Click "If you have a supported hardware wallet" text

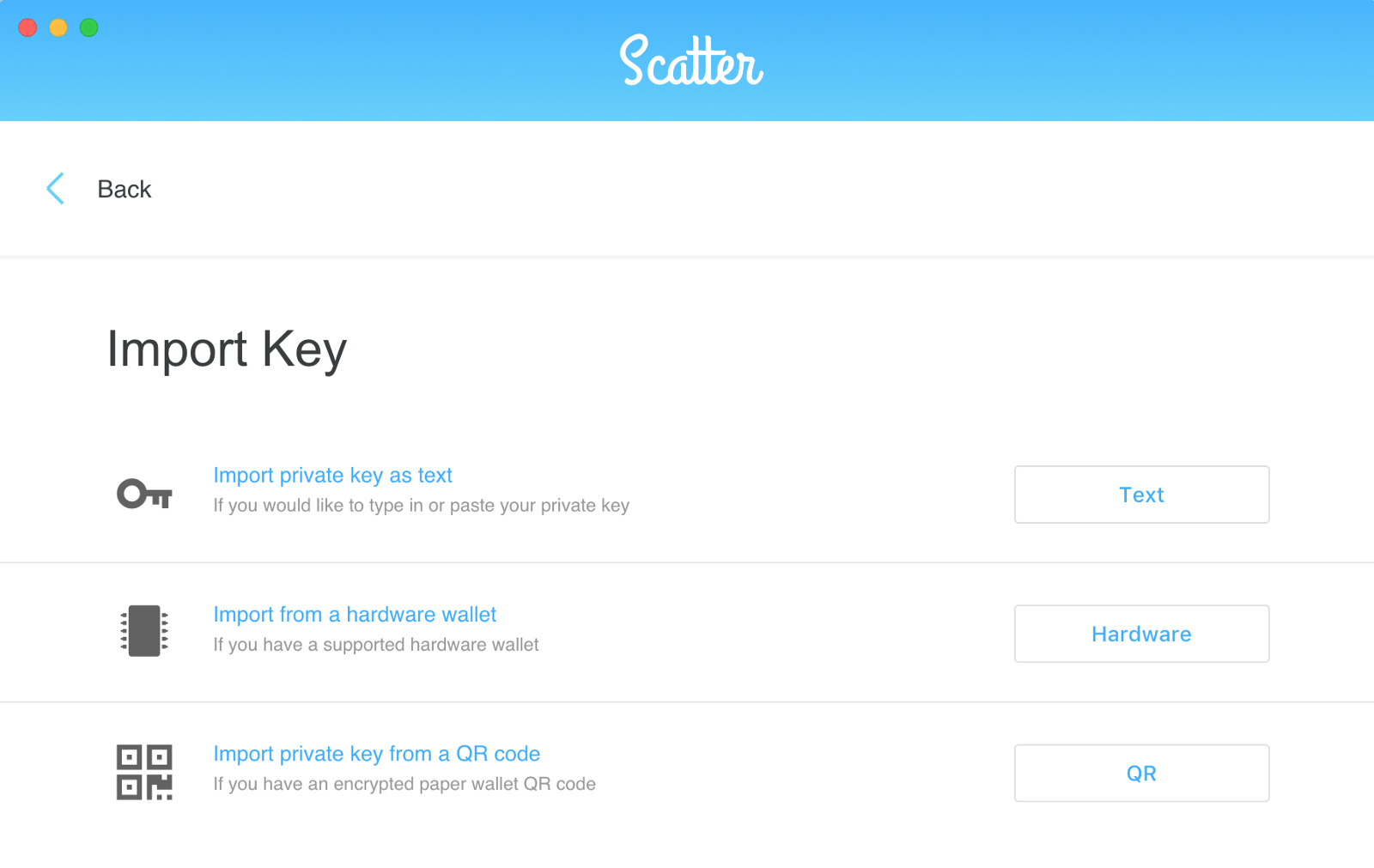pyautogui.click(x=376, y=645)
